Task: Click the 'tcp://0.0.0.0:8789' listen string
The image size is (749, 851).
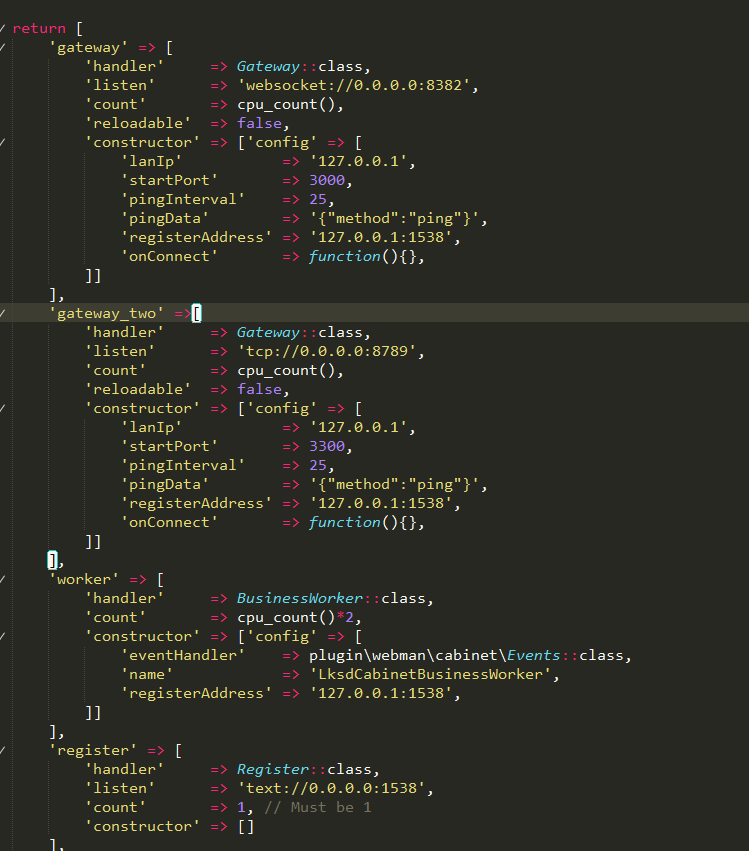Action: 327,351
